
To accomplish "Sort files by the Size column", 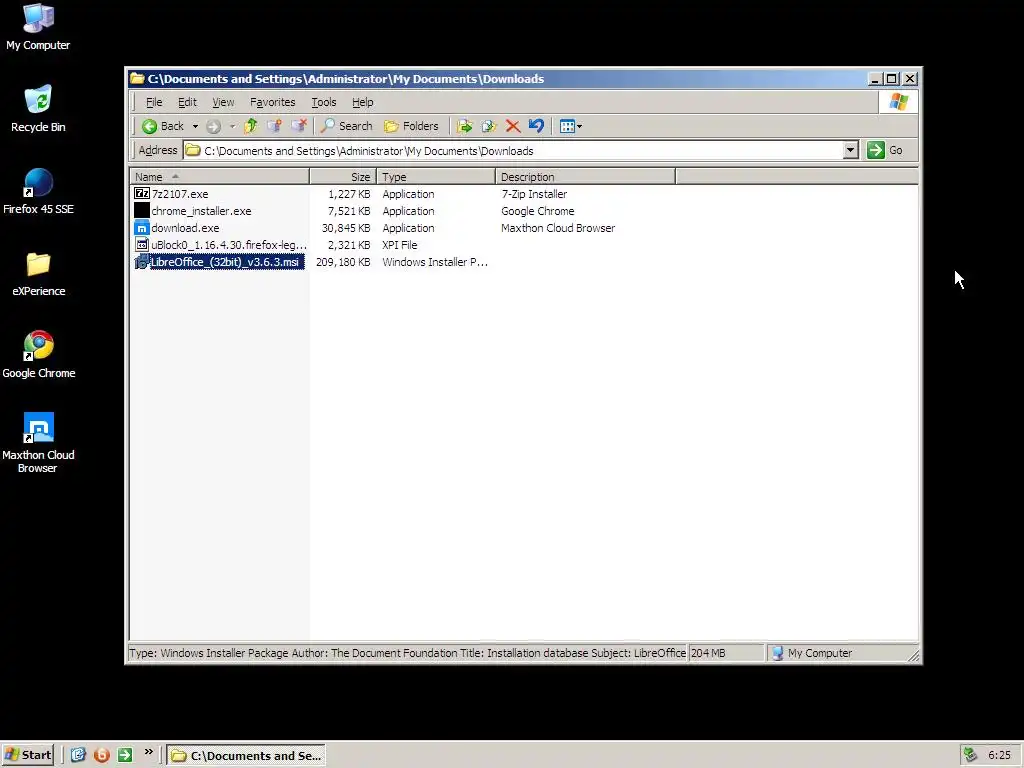I will pyautogui.click(x=343, y=176).
